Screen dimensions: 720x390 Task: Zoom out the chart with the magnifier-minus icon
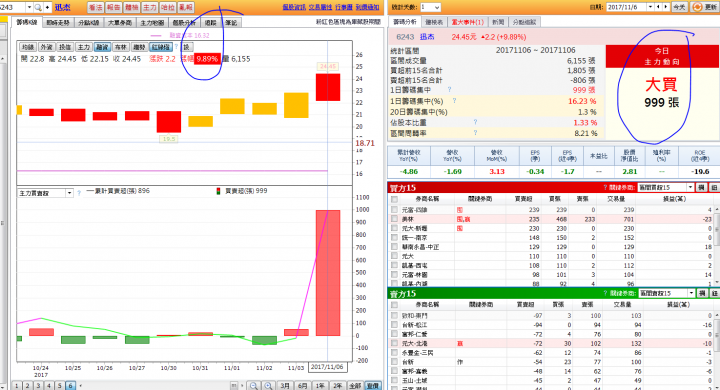253,386
